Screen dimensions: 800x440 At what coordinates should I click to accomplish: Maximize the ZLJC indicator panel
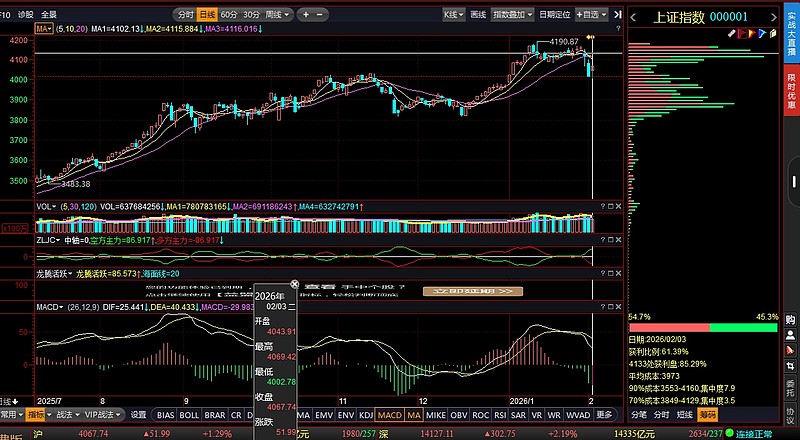coord(610,239)
